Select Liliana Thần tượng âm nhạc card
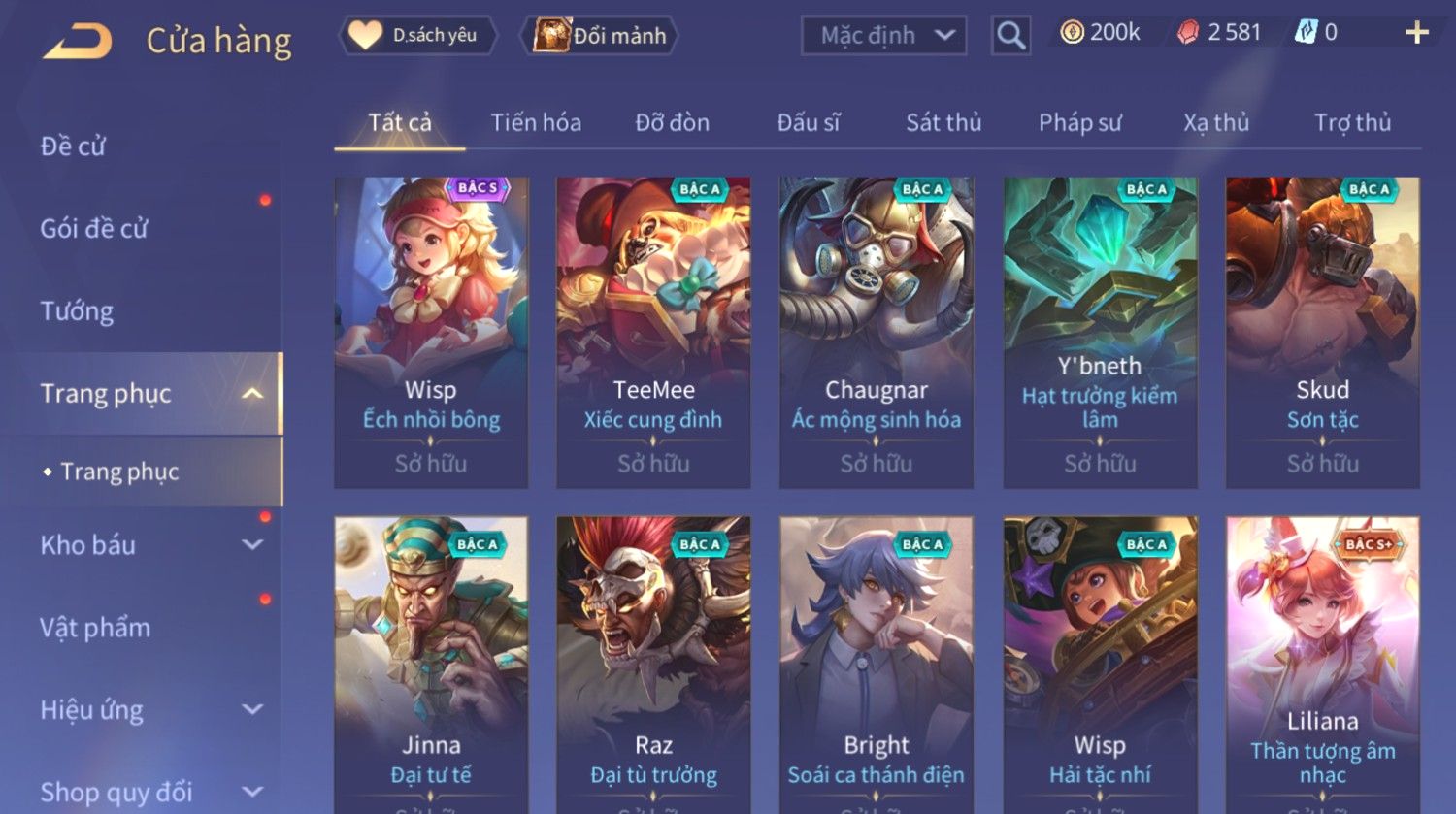The image size is (1456, 814). 1323,665
